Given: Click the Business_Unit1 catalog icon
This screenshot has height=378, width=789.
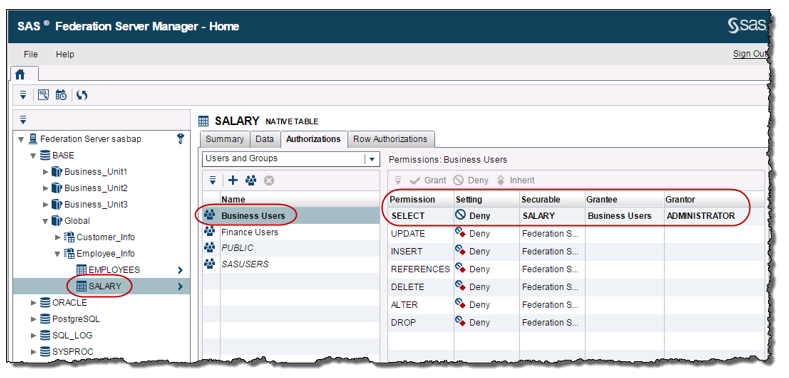Looking at the screenshot, I should pyautogui.click(x=57, y=172).
